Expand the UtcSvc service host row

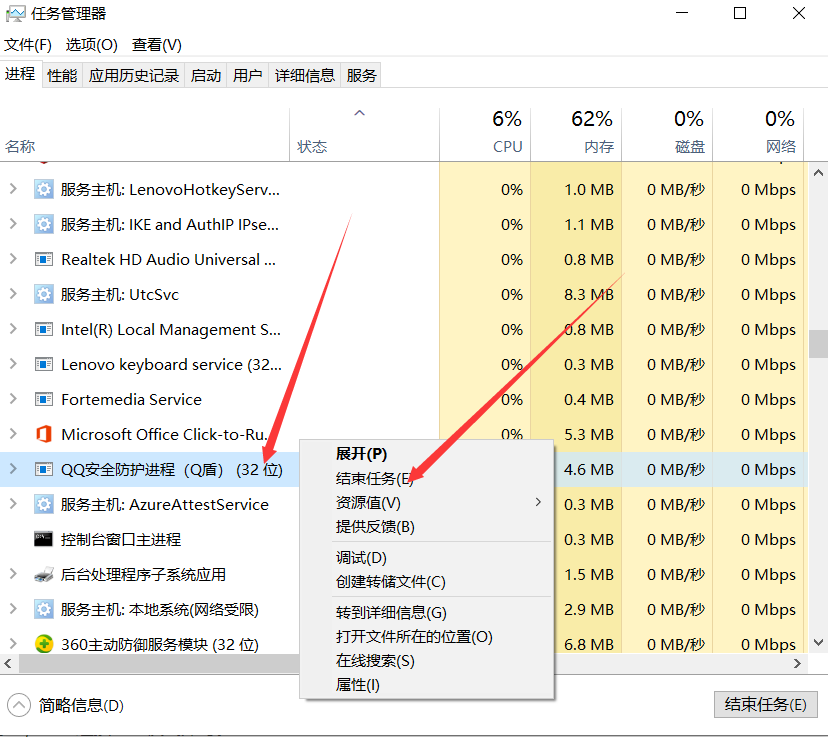13,294
